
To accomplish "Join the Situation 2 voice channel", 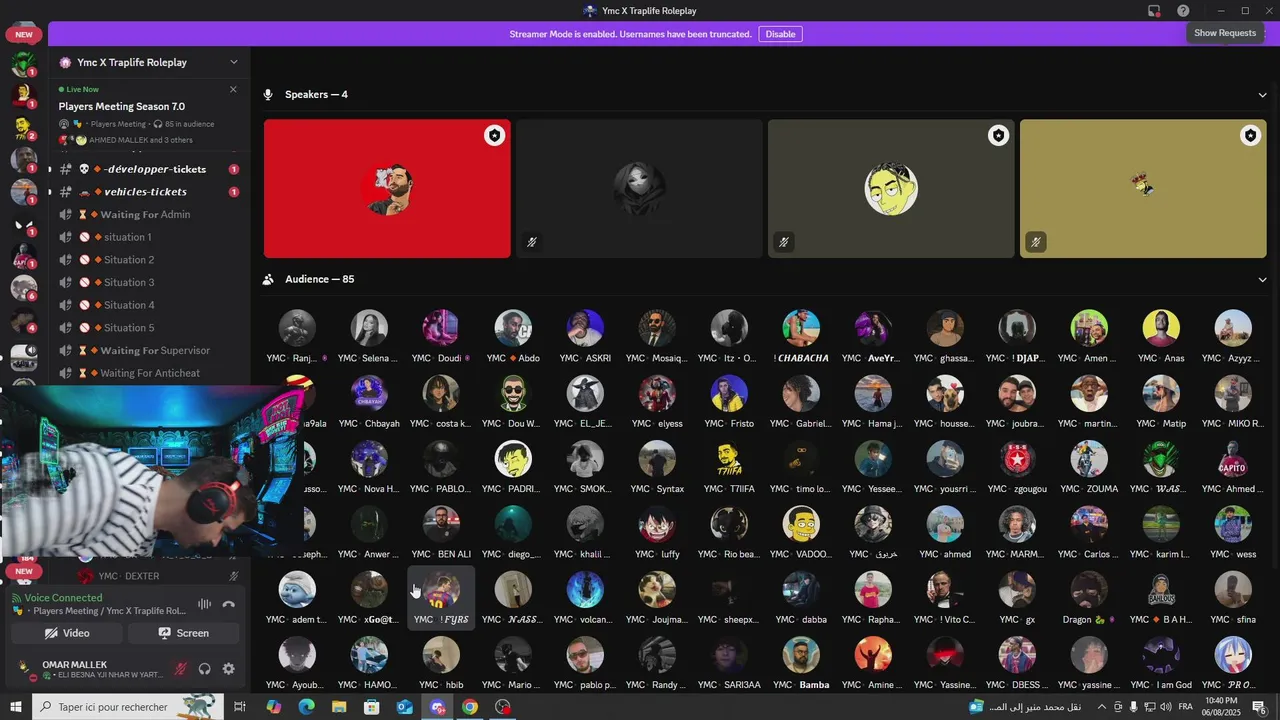I will click(x=148, y=260).
